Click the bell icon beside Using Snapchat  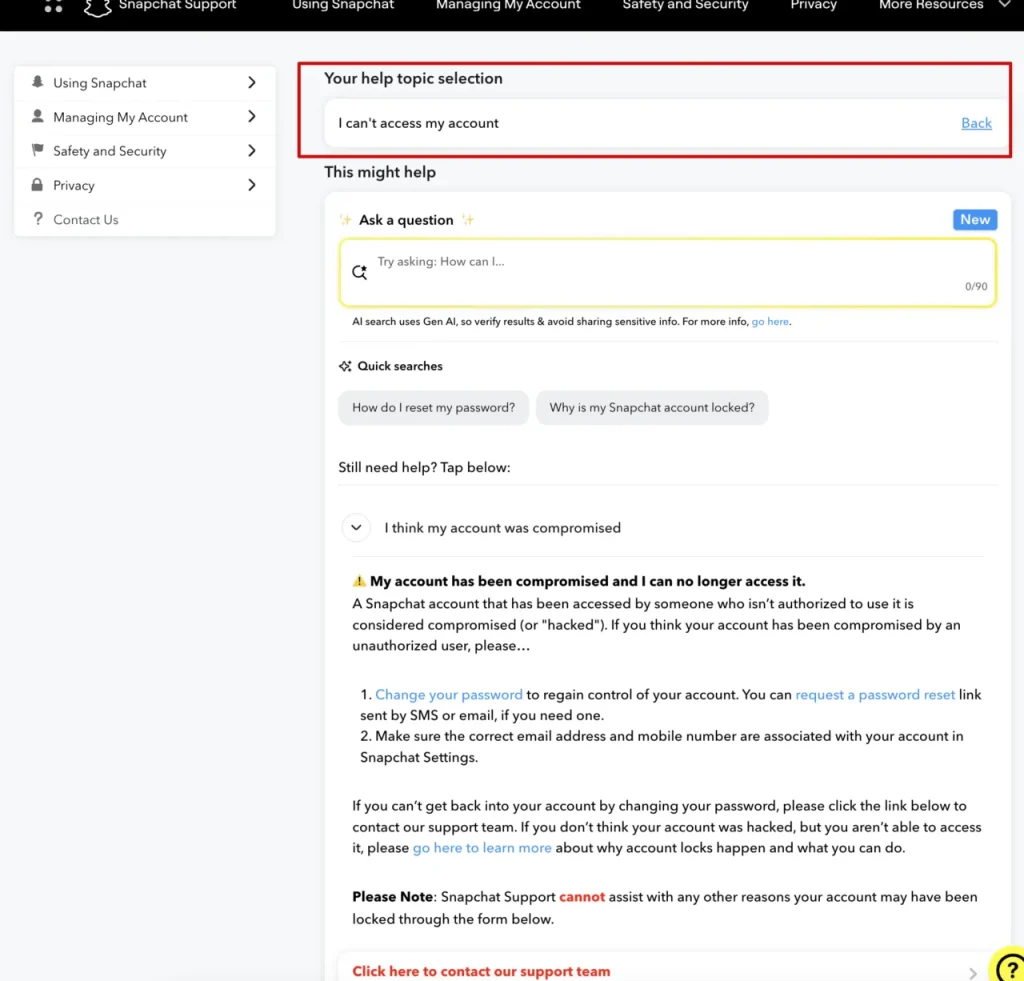[x=38, y=82]
